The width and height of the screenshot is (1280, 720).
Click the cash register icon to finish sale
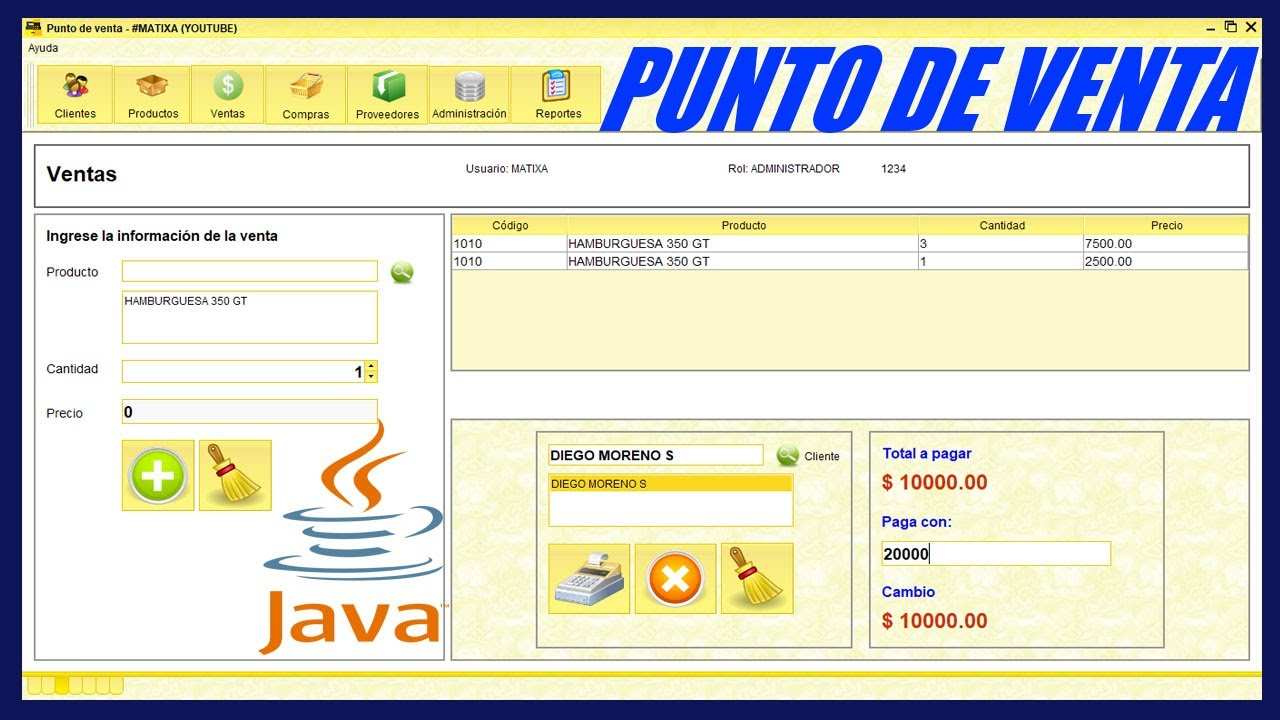[x=588, y=578]
